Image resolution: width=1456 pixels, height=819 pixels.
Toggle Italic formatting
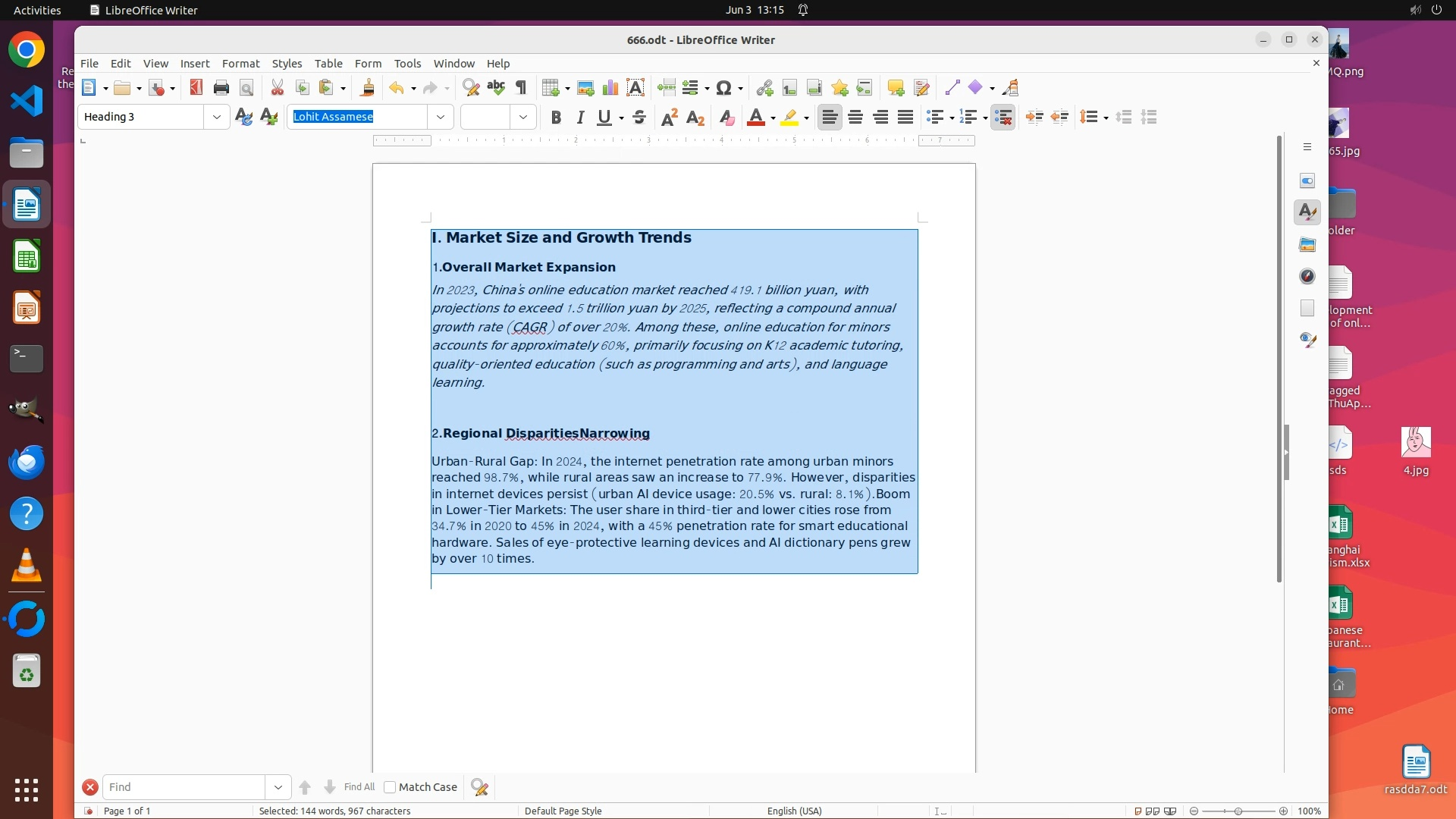pos(580,118)
